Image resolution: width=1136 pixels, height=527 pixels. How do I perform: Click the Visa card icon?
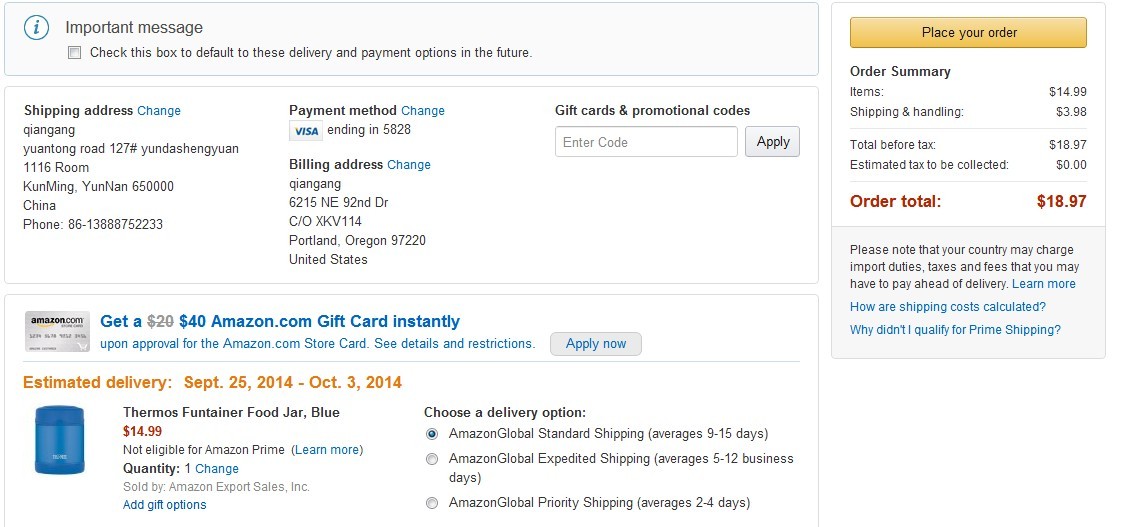pyautogui.click(x=305, y=131)
